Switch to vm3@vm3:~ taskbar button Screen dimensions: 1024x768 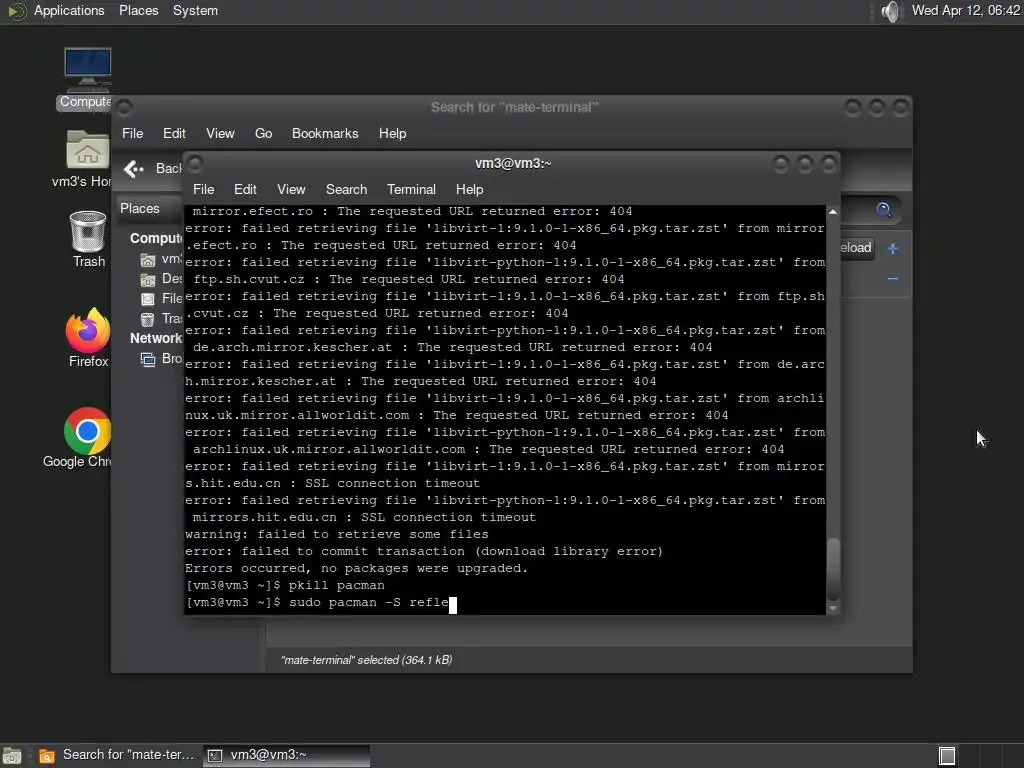287,756
